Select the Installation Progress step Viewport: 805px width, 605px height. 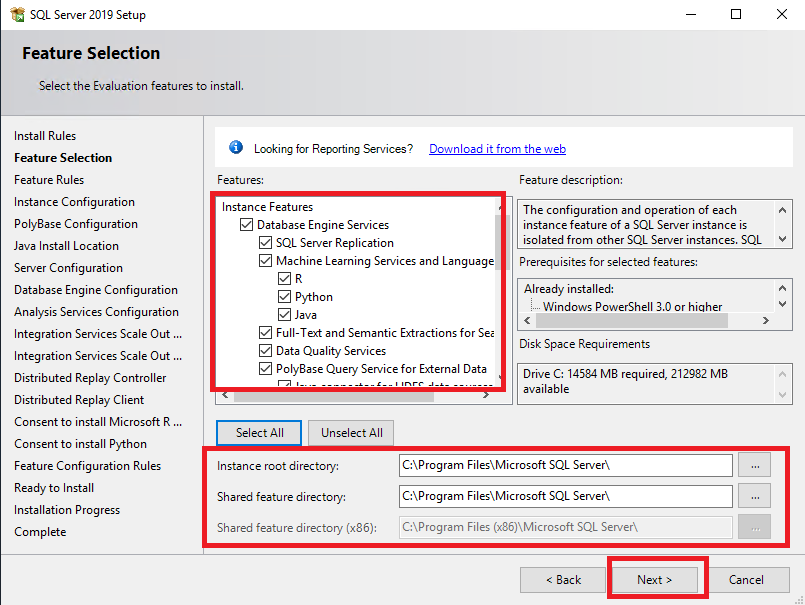tap(67, 510)
